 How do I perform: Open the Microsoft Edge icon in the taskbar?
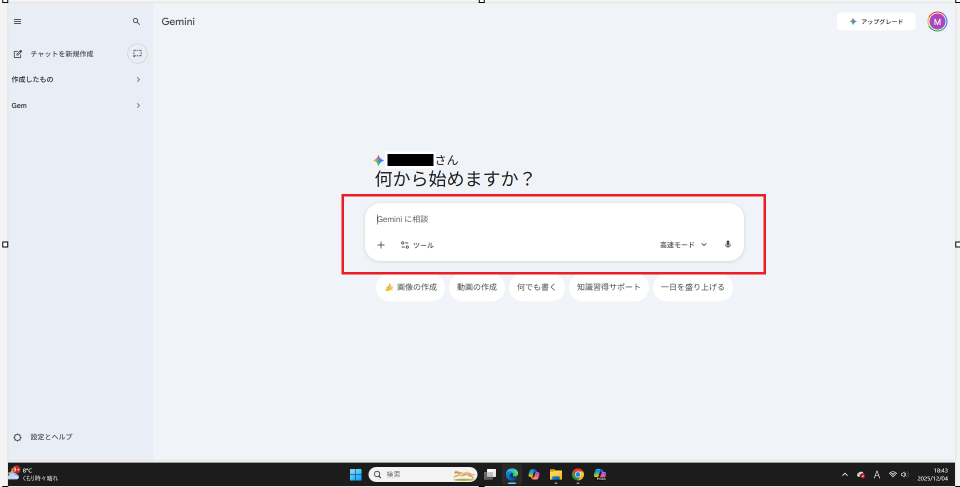coord(512,475)
